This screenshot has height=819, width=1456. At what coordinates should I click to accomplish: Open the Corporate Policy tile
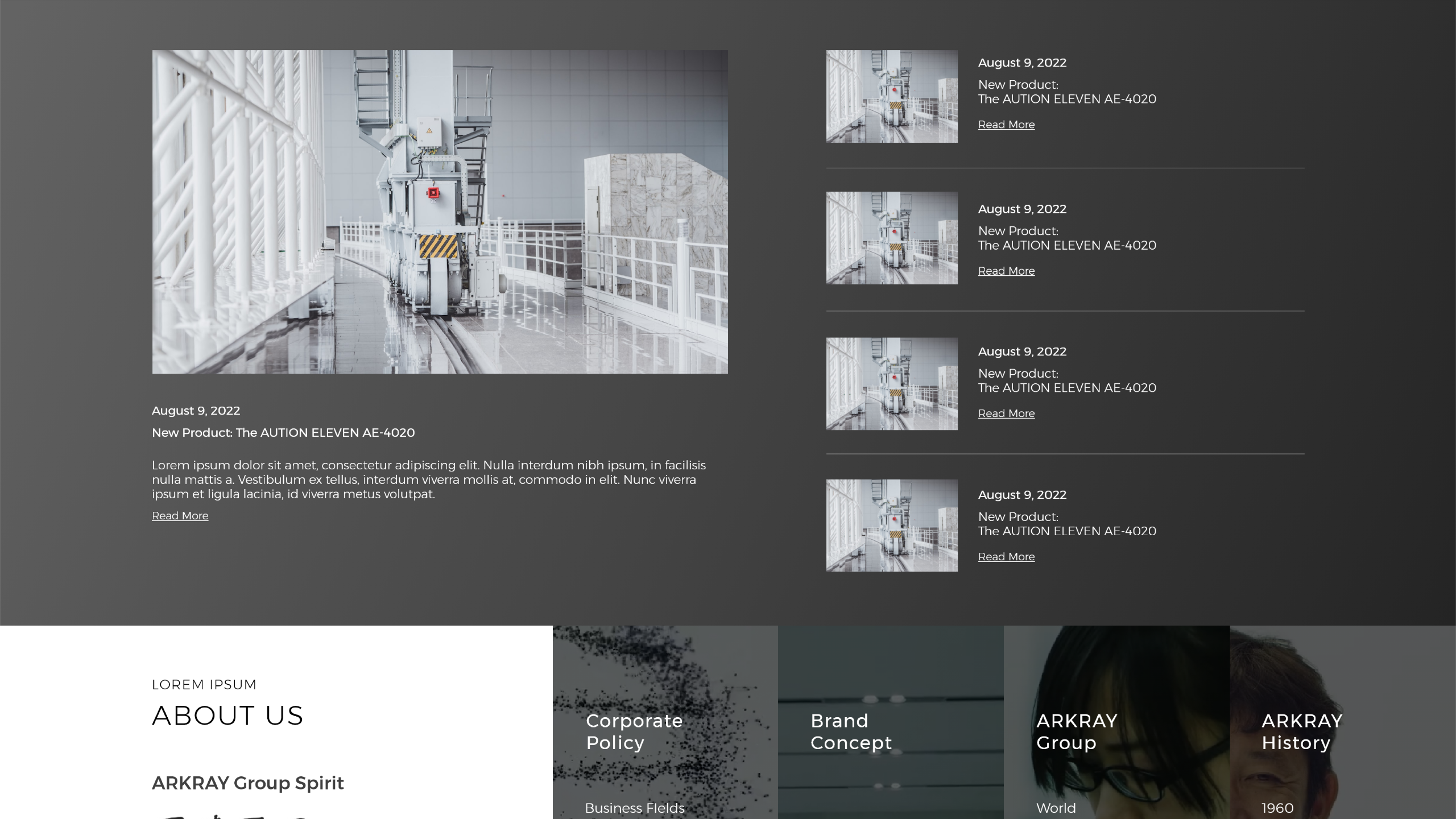coord(634,731)
